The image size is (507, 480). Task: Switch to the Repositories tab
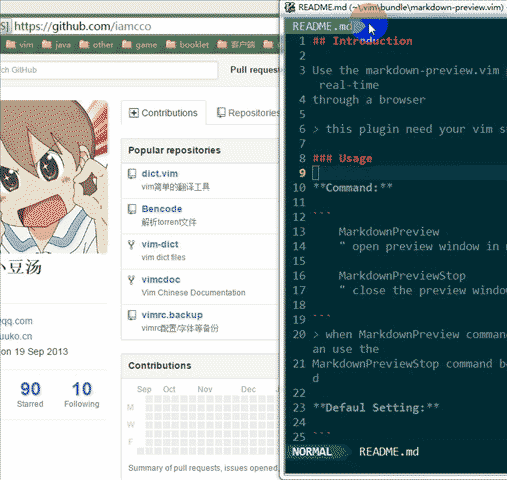click(248, 113)
